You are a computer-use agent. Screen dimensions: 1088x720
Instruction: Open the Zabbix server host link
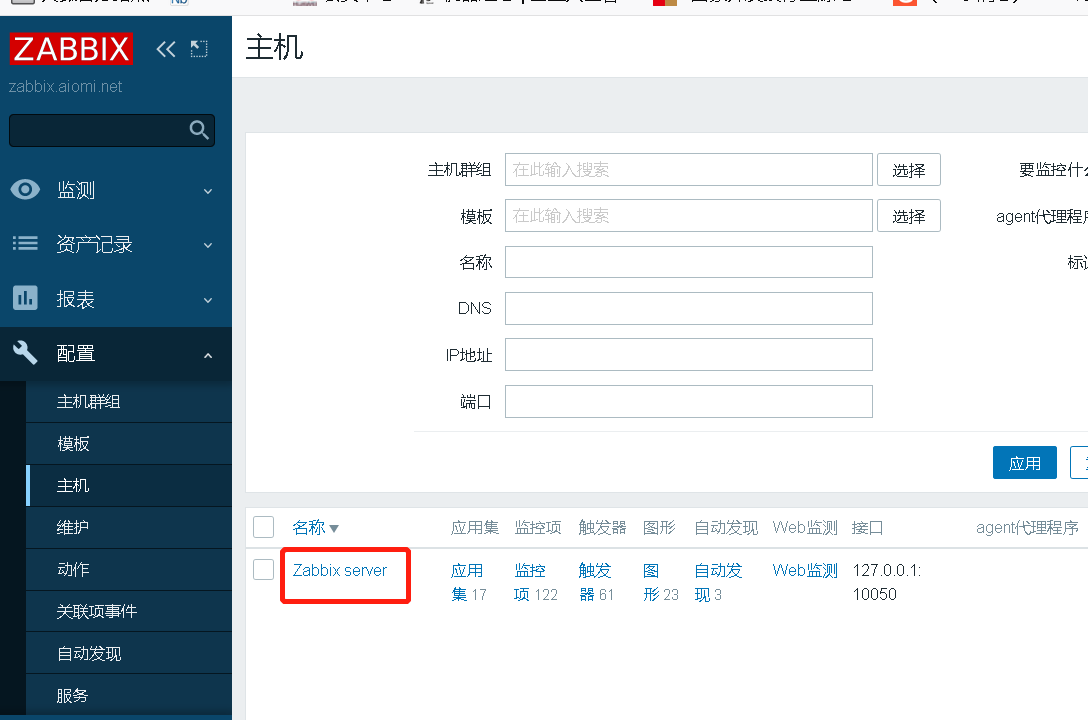click(340, 570)
